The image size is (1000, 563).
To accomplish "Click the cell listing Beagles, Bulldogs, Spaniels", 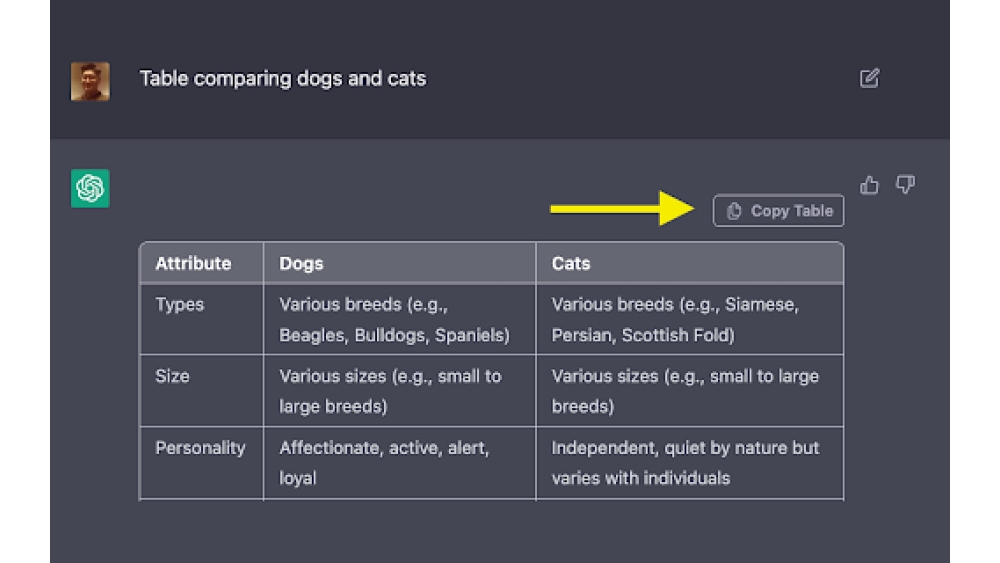I will 394,320.
